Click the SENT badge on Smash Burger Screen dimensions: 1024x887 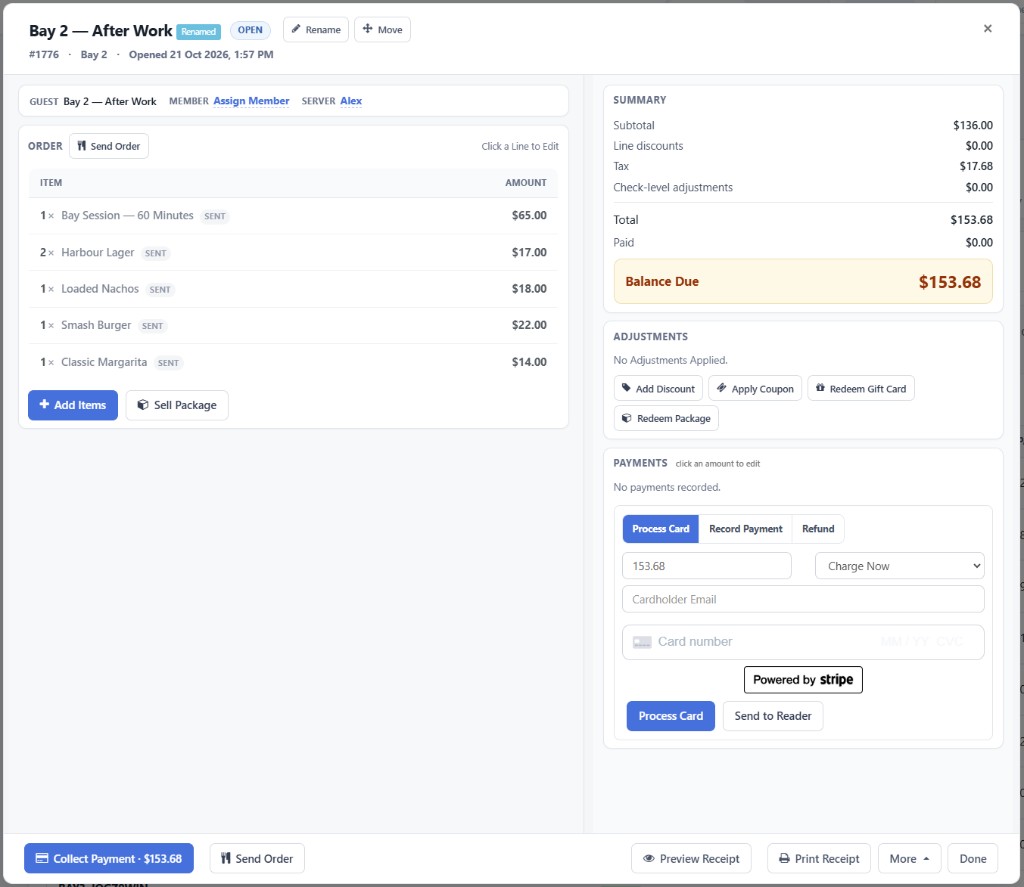[152, 326]
